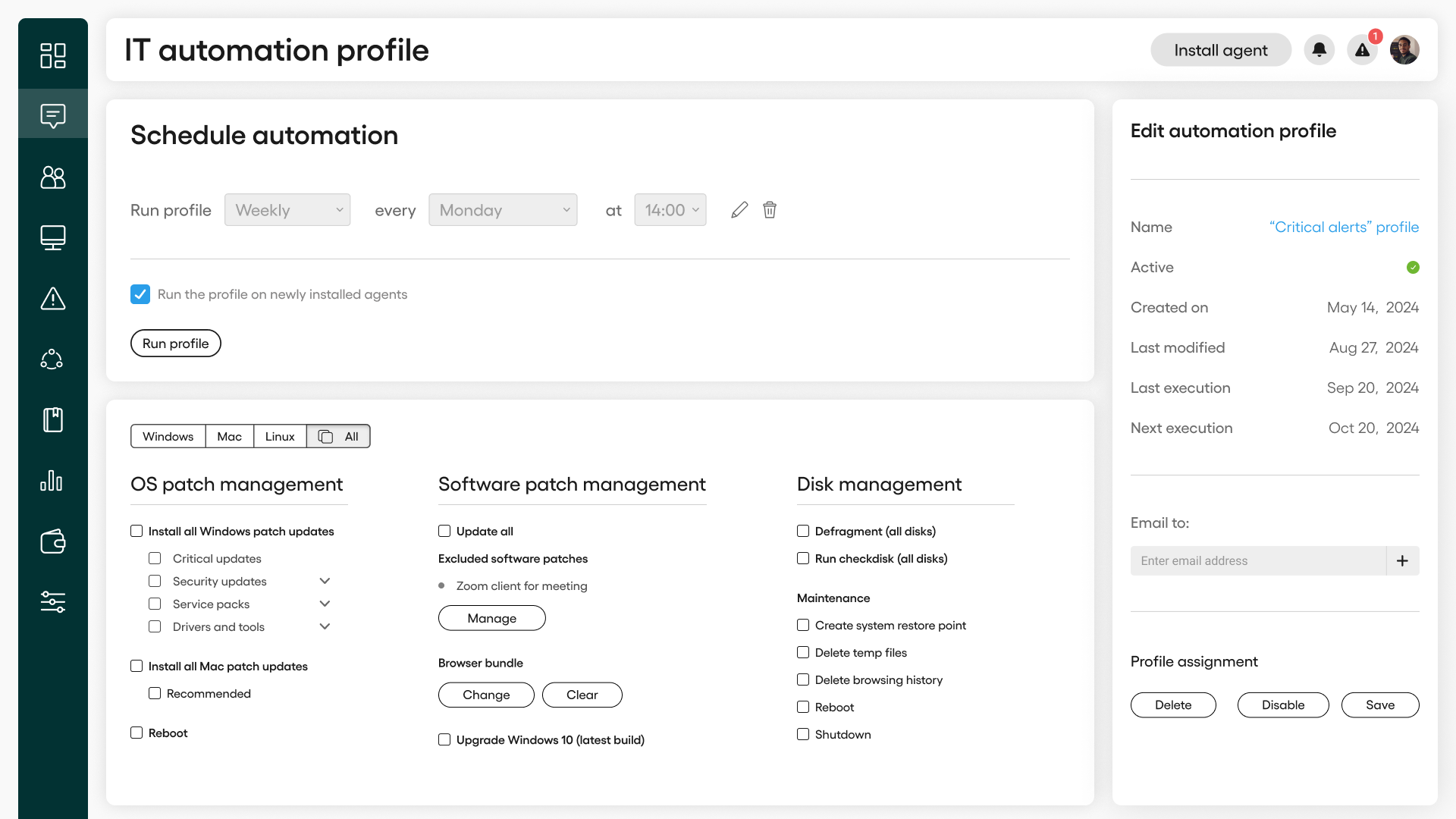Open the warning alerts sidebar icon
1456x819 pixels.
pyautogui.click(x=53, y=299)
